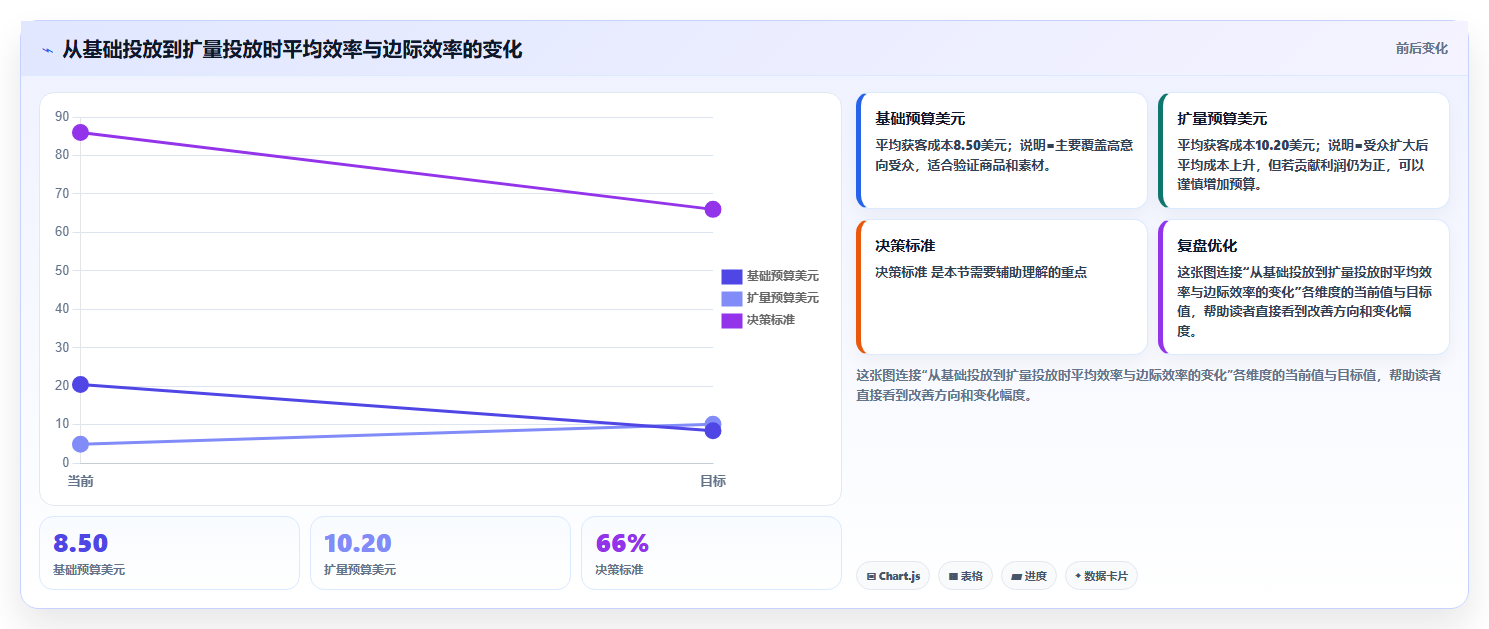Click the 10.20 扩量预算美元 stat card
1489x629 pixels.
click(440, 553)
